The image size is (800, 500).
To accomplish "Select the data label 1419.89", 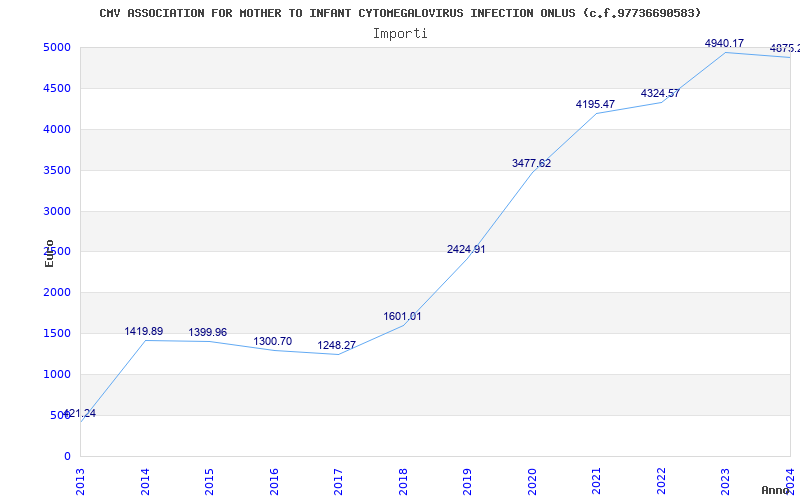I will click(144, 332).
